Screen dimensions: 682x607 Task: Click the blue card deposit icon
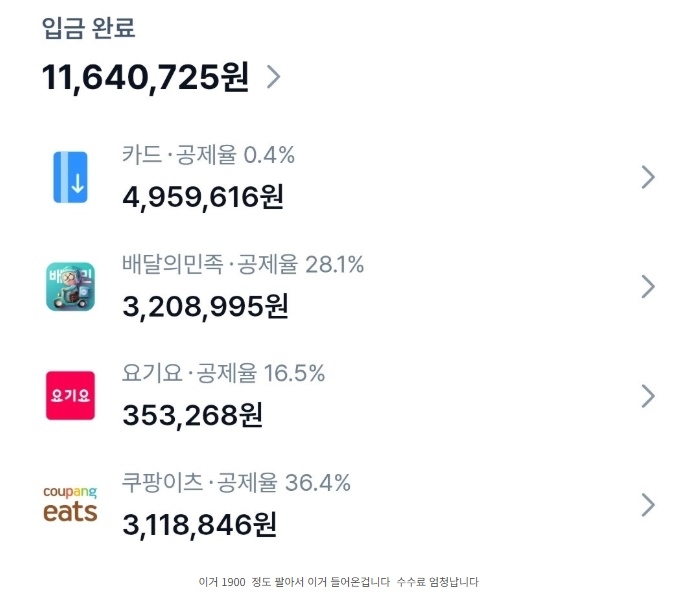point(70,177)
